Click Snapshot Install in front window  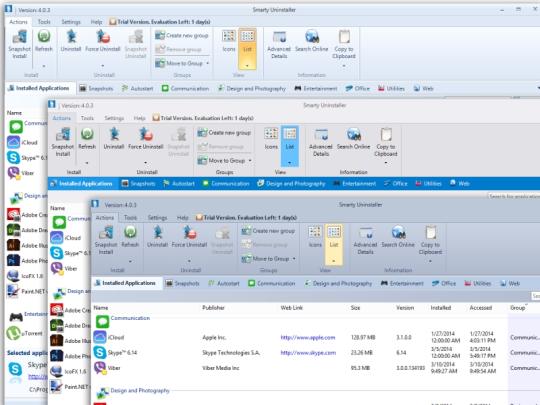click(106, 240)
